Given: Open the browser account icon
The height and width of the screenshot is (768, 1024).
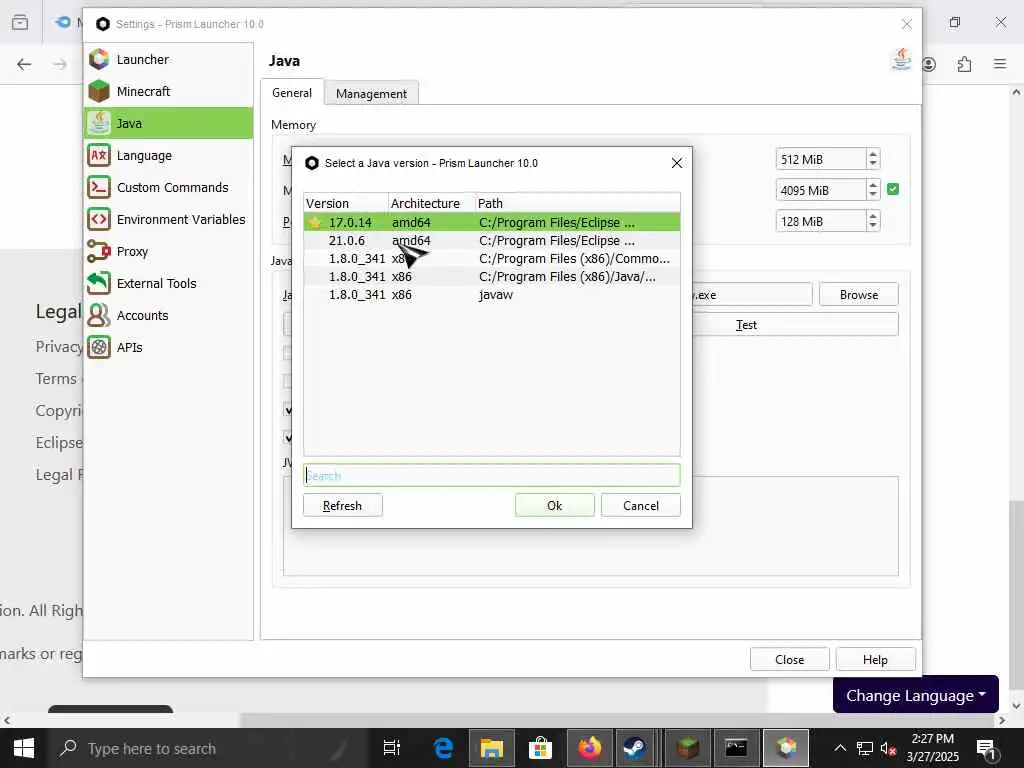Looking at the screenshot, I should tap(929, 64).
